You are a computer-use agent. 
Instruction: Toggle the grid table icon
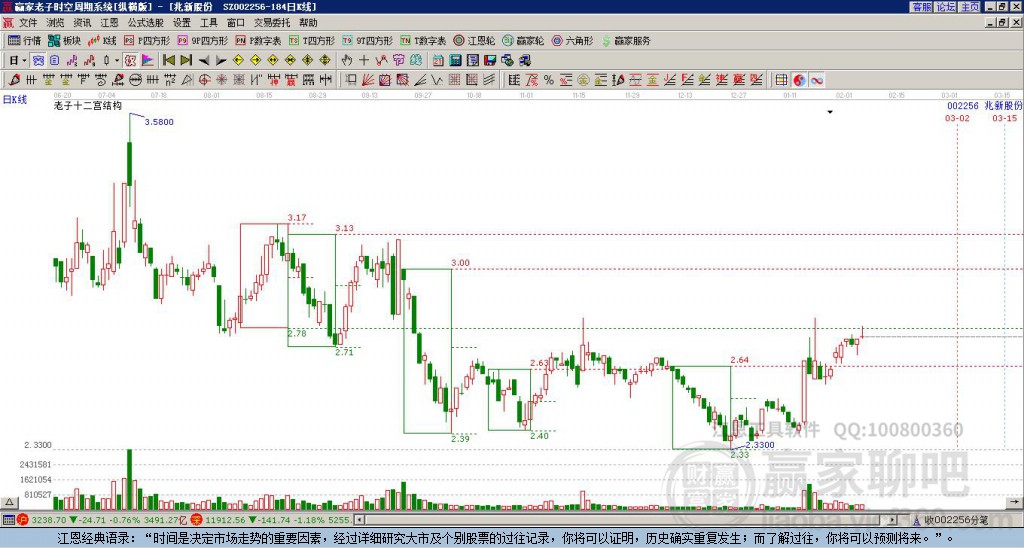coord(781,80)
